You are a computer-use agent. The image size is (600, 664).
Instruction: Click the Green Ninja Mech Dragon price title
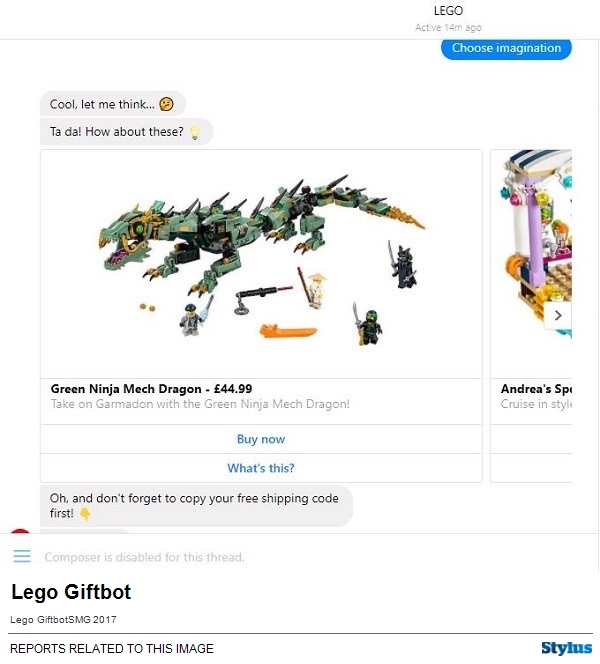152,389
